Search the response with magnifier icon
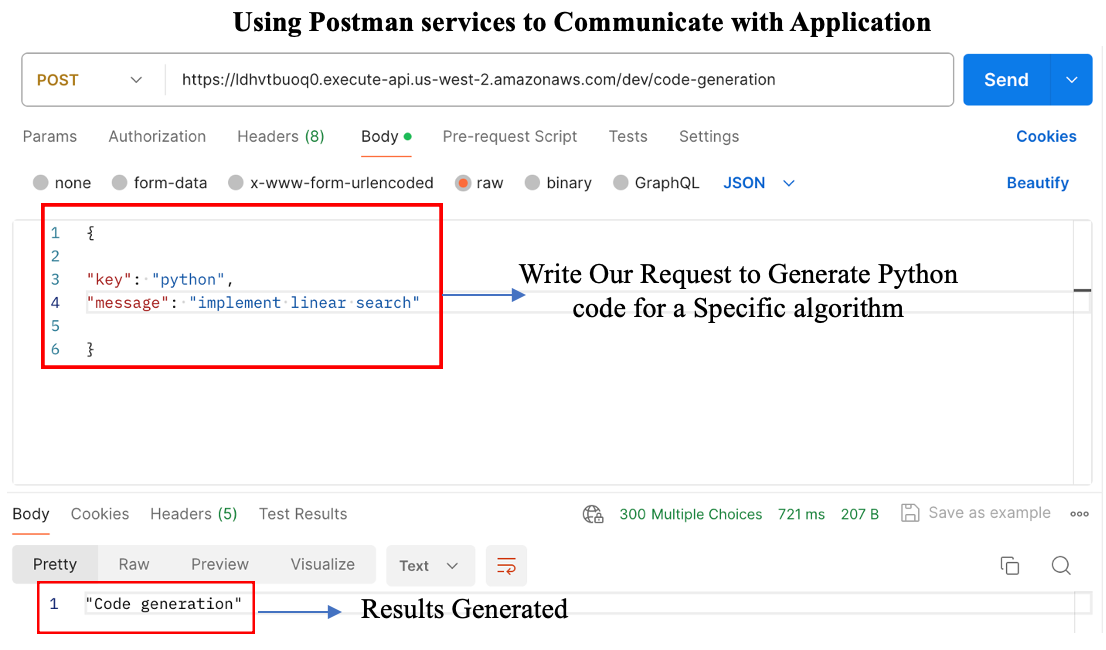The width and height of the screenshot is (1106, 650). (x=1061, y=566)
